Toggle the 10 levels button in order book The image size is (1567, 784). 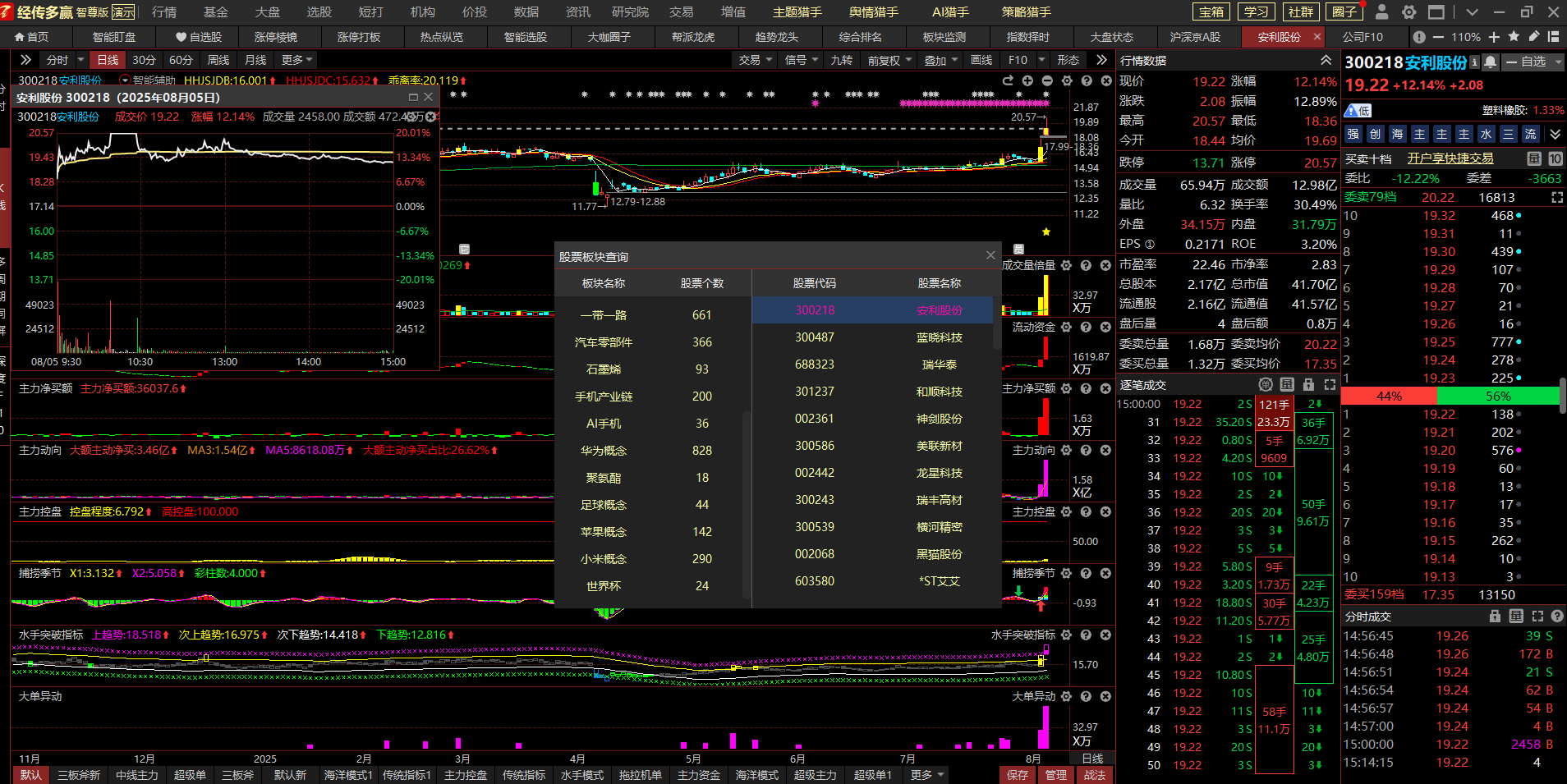pyautogui.click(x=1556, y=158)
